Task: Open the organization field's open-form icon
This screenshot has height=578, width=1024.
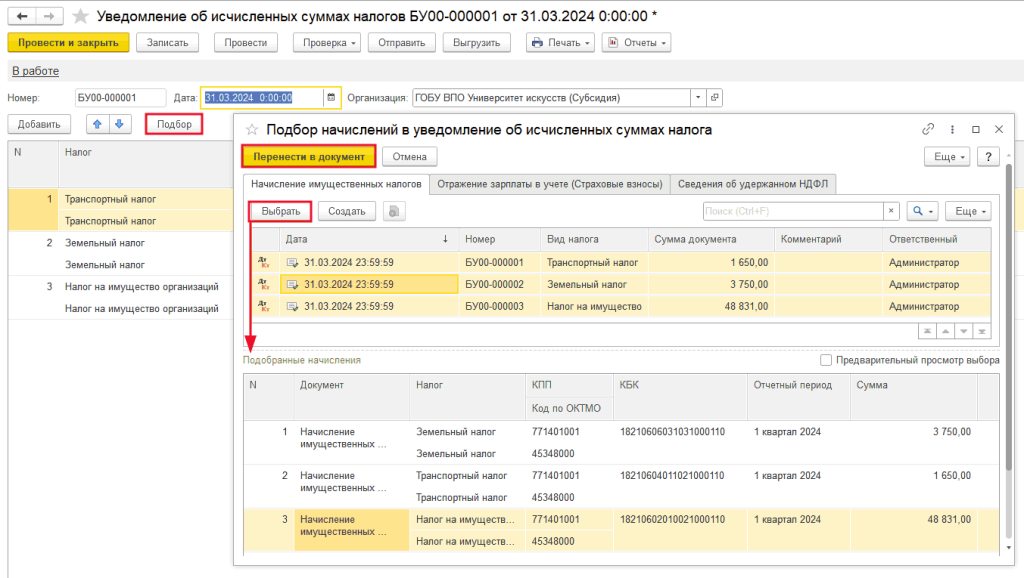Action: (x=714, y=98)
